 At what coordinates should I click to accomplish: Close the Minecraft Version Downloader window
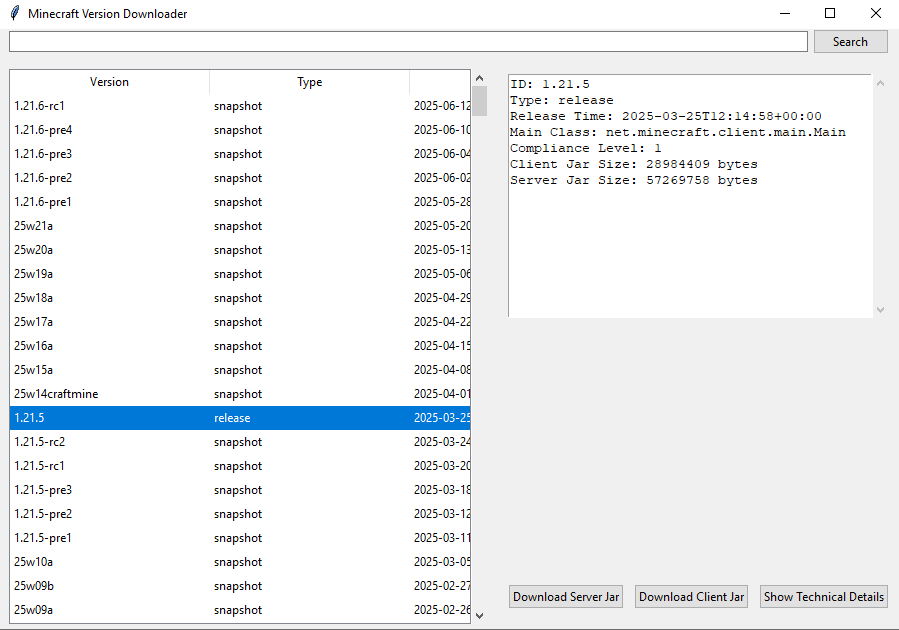pos(875,13)
